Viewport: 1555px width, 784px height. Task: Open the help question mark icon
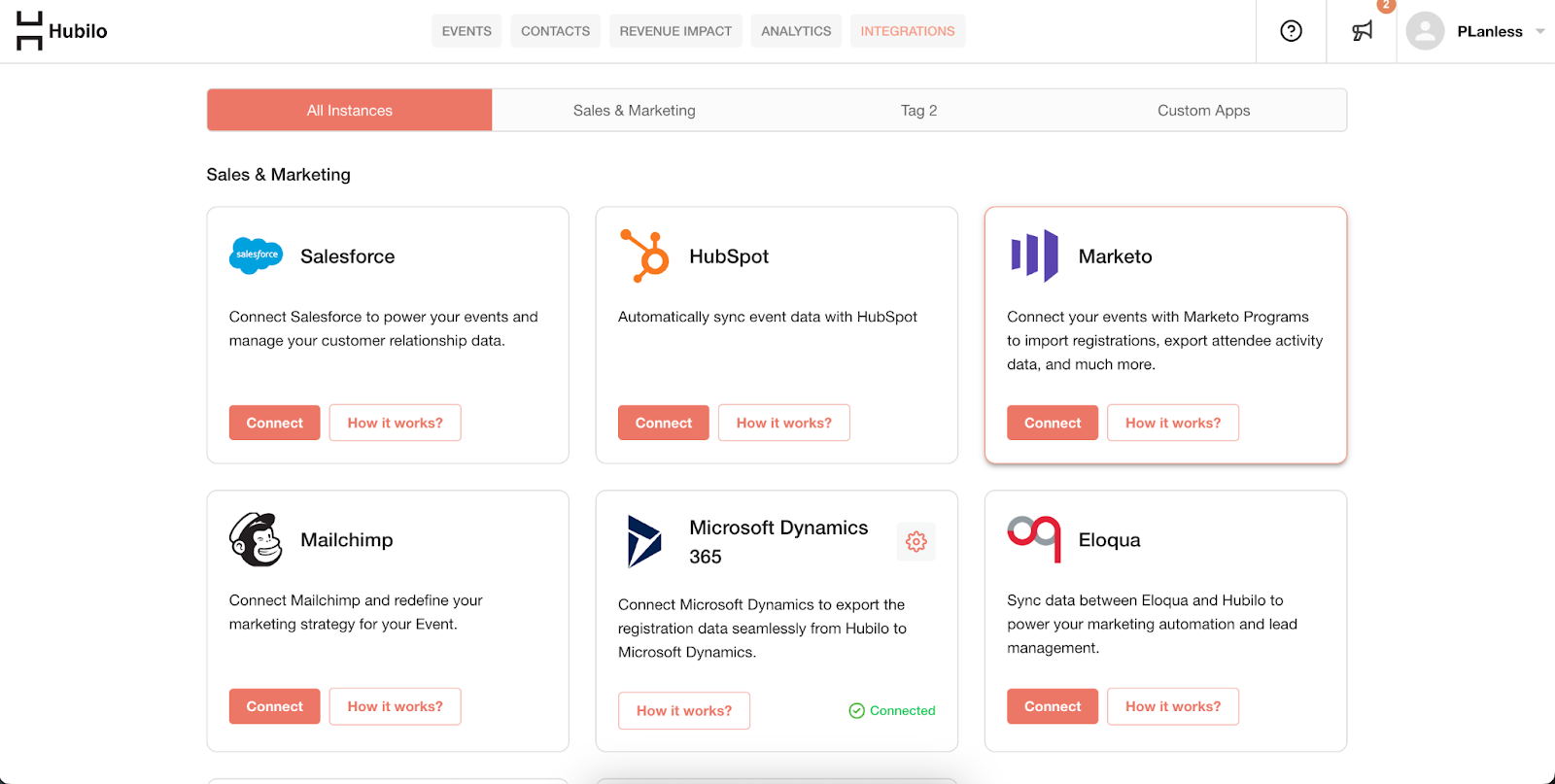(x=1291, y=31)
